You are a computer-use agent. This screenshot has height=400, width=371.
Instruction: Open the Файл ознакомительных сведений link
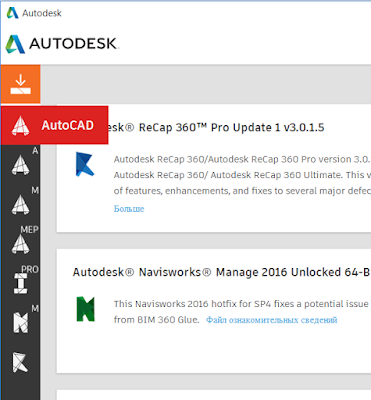tap(272, 320)
